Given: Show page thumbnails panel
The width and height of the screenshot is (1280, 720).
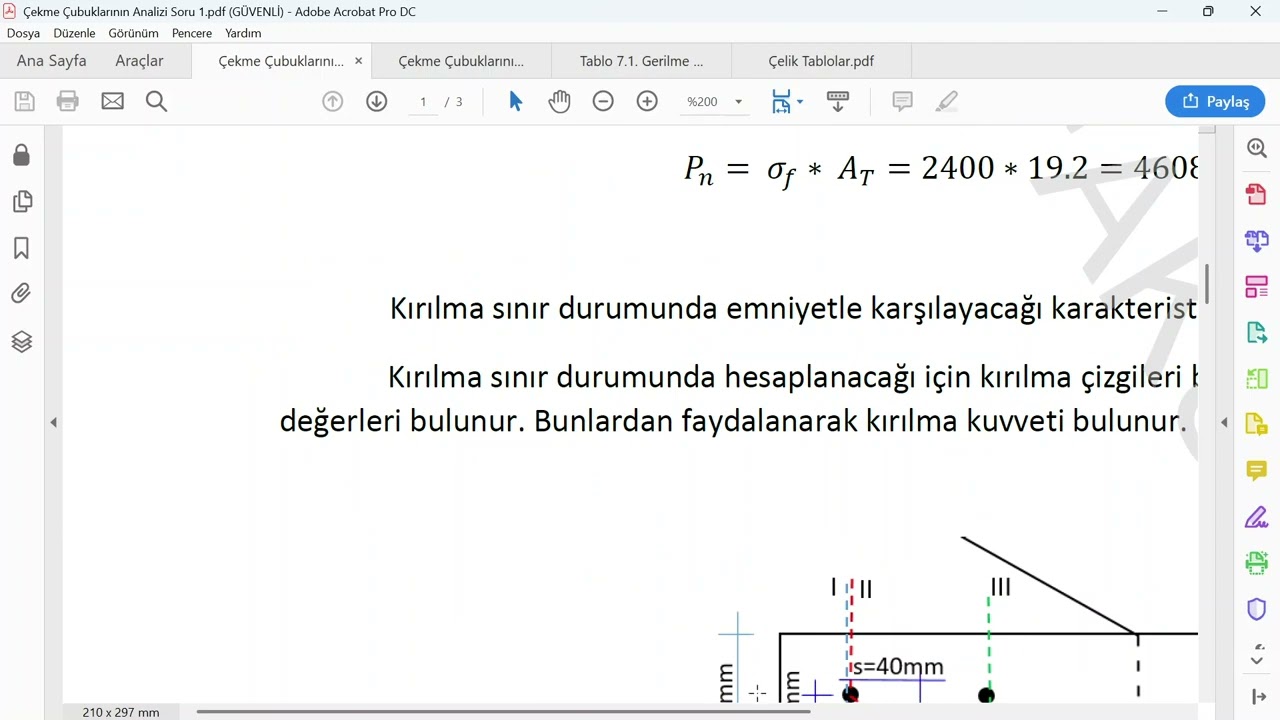Looking at the screenshot, I should [21, 202].
